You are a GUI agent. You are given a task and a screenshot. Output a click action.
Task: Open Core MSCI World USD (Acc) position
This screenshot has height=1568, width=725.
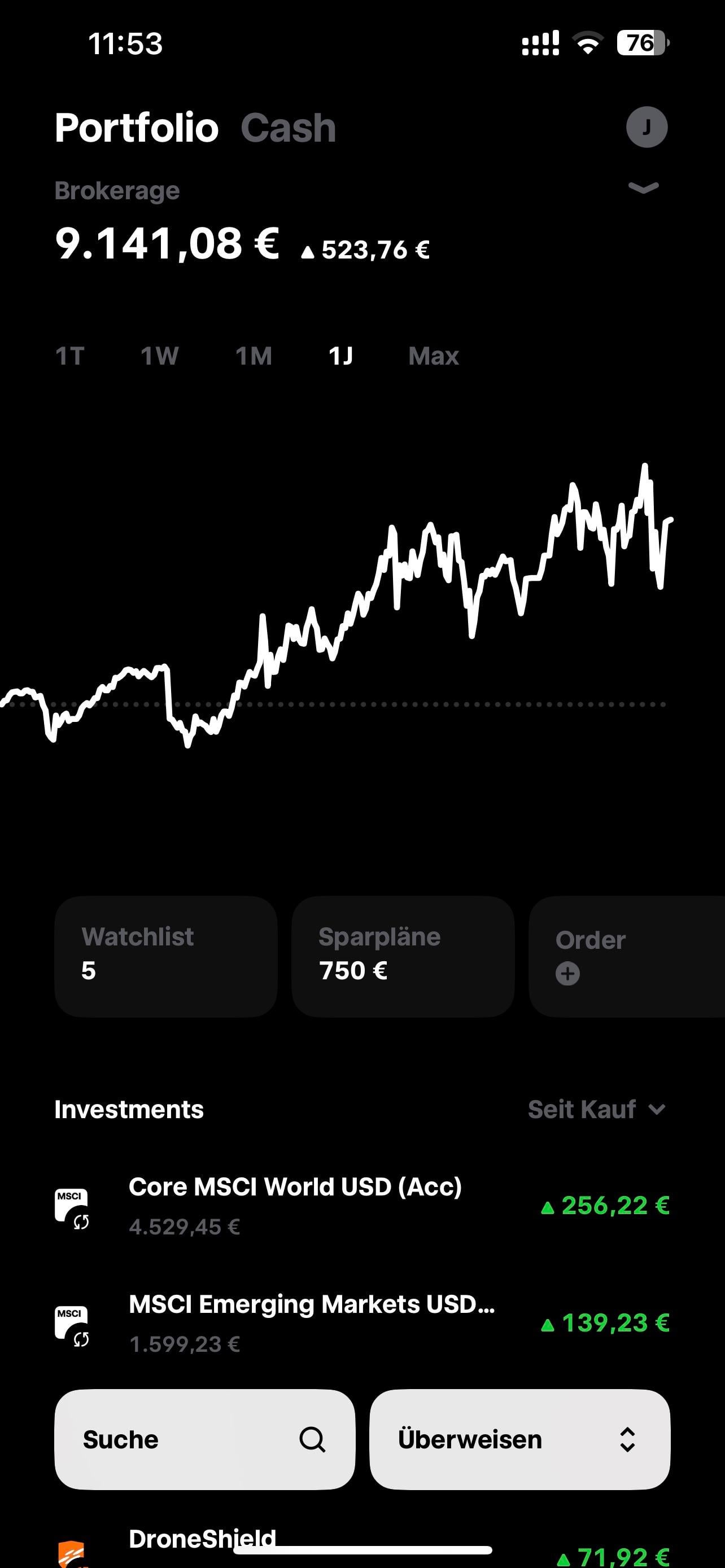[x=295, y=1206]
